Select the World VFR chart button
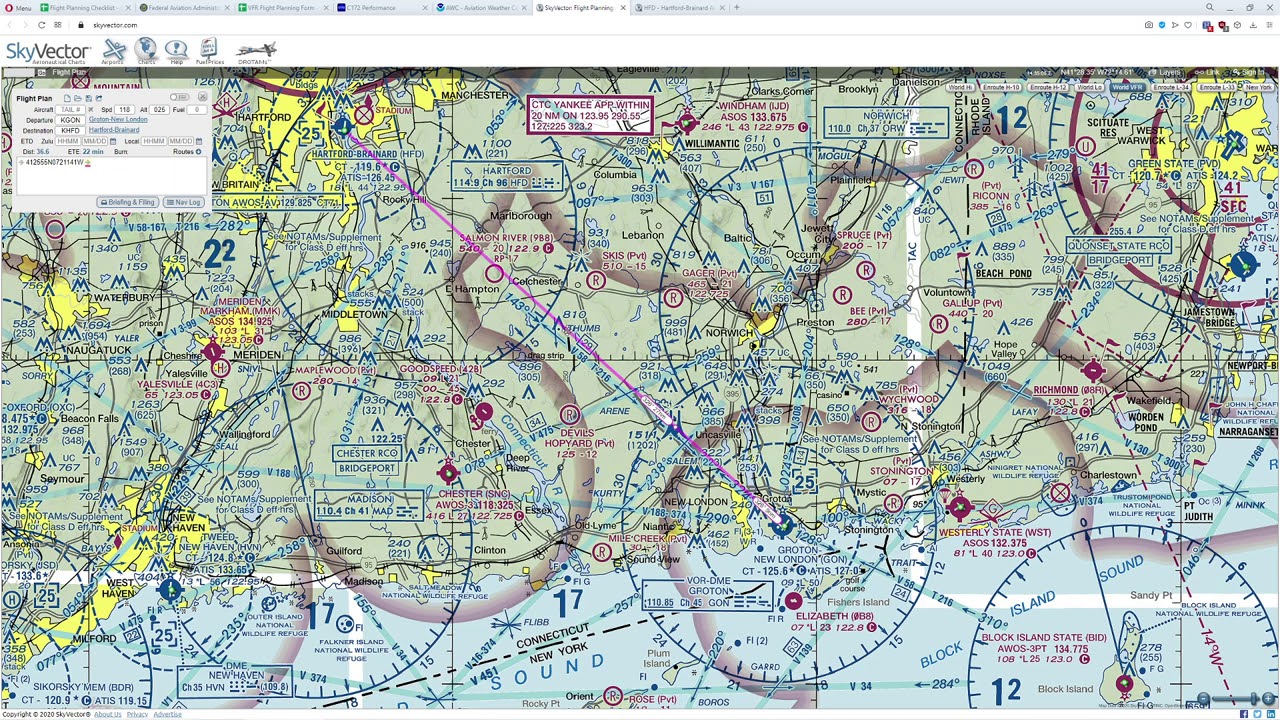Screen dimensions: 1280x720 coord(1128,87)
